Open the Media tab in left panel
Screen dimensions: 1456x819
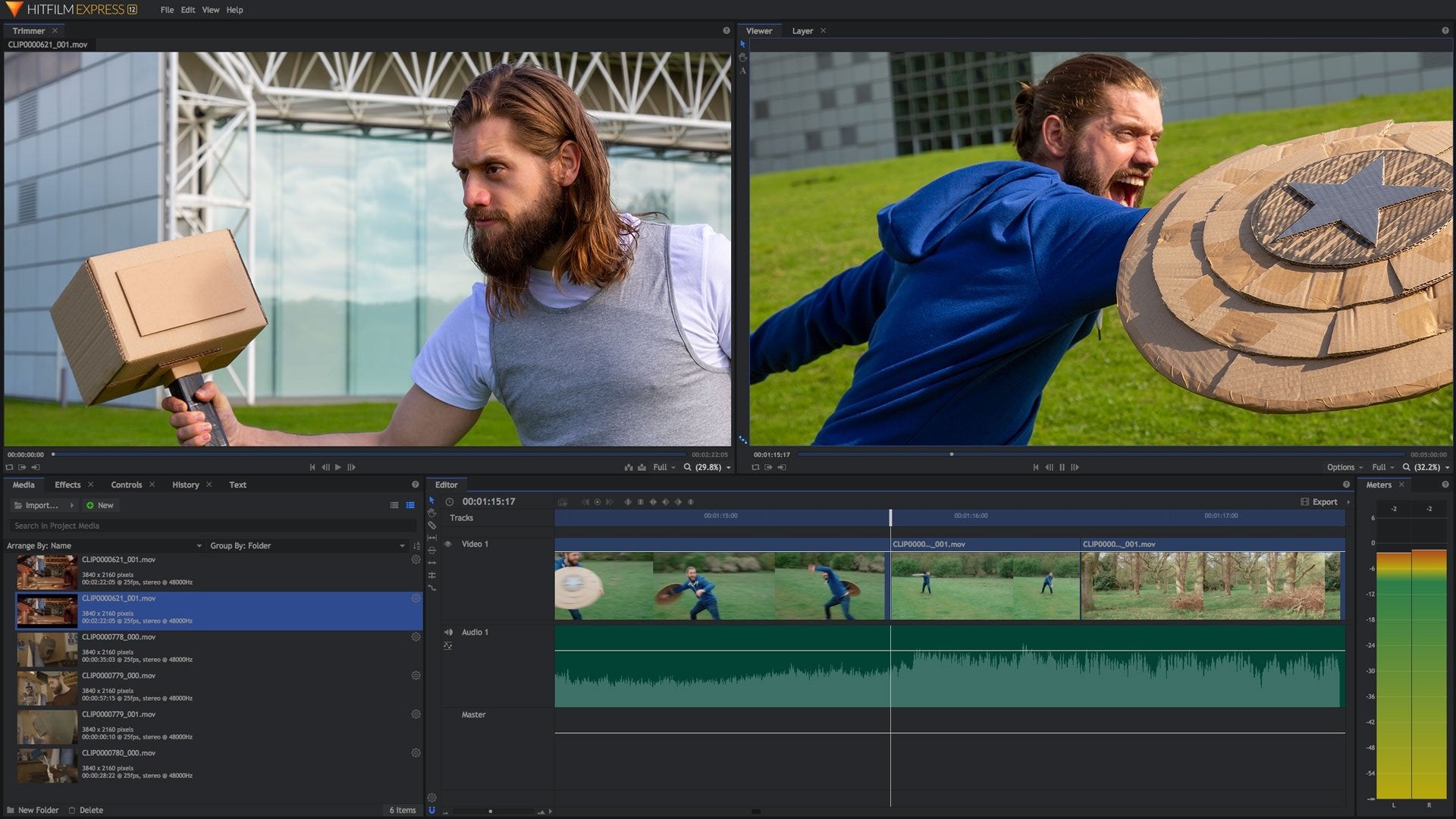[x=21, y=484]
